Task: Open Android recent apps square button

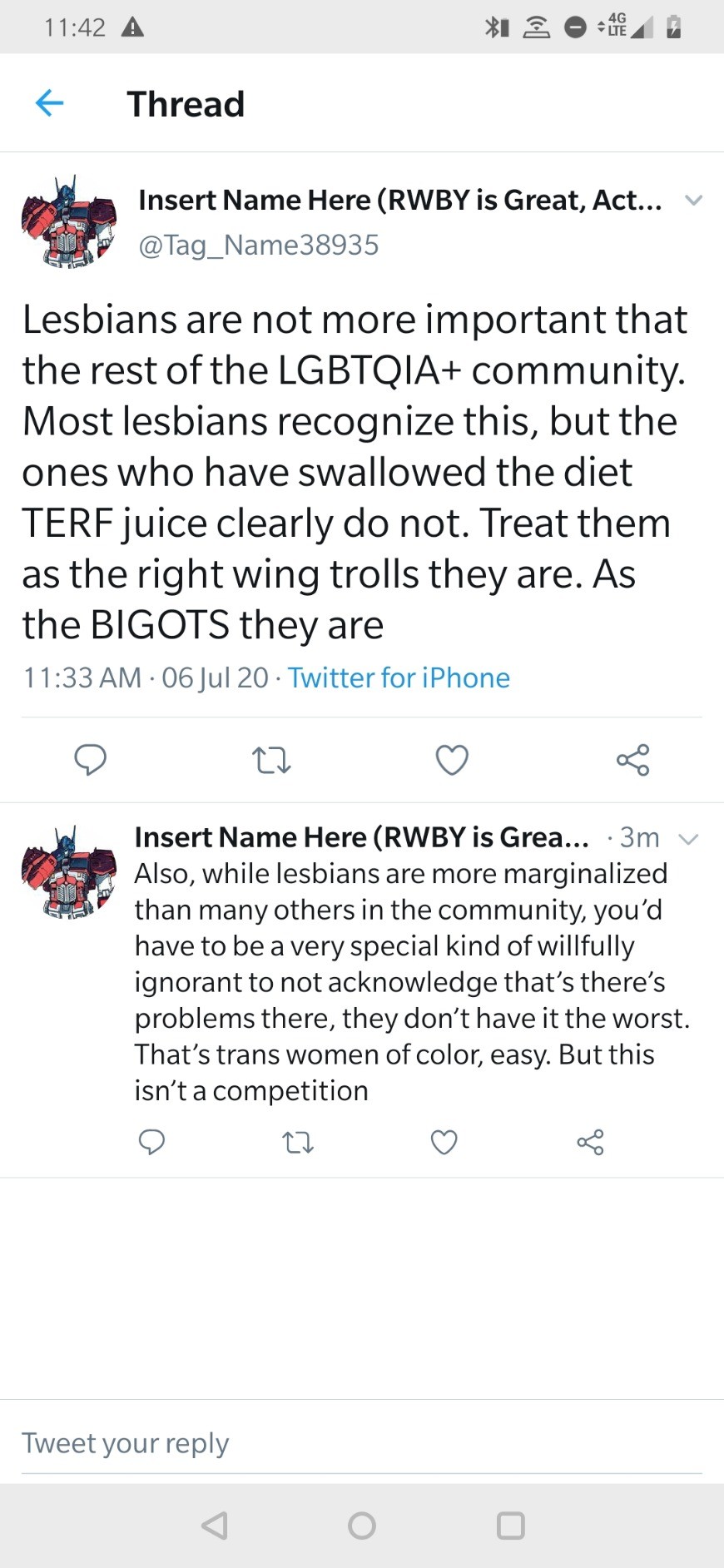Action: (510, 1526)
